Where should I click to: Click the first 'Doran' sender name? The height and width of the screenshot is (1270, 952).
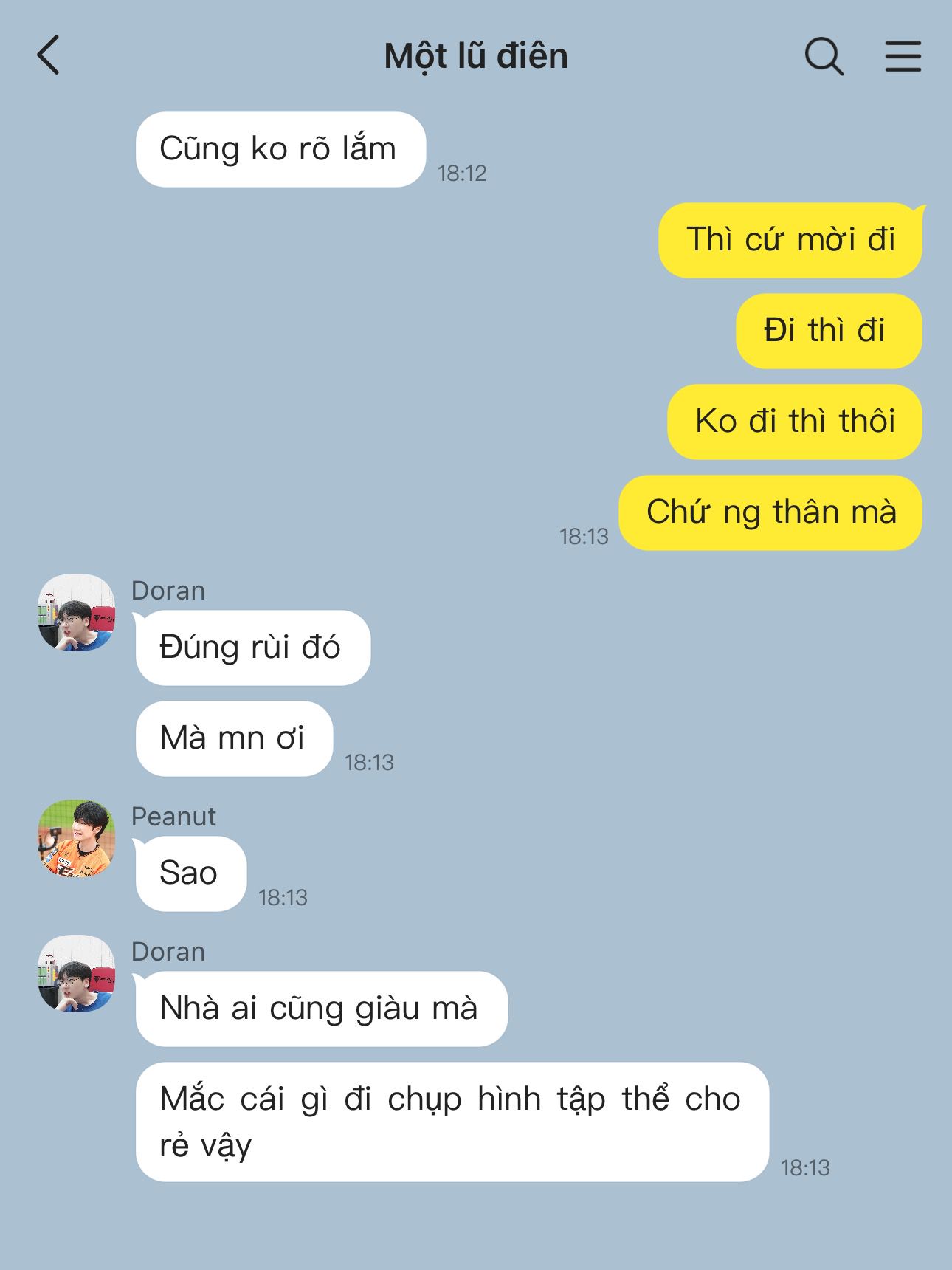pyautogui.click(x=168, y=591)
